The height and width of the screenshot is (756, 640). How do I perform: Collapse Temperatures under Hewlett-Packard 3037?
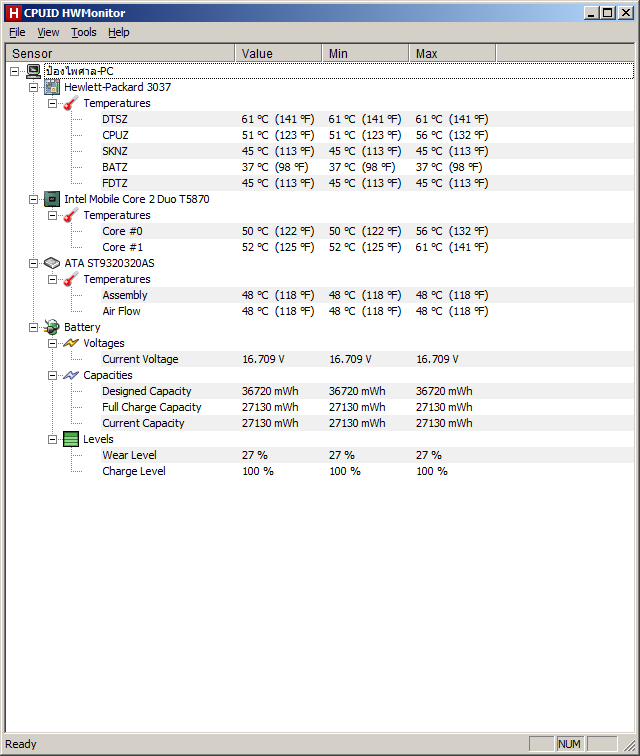(x=52, y=103)
